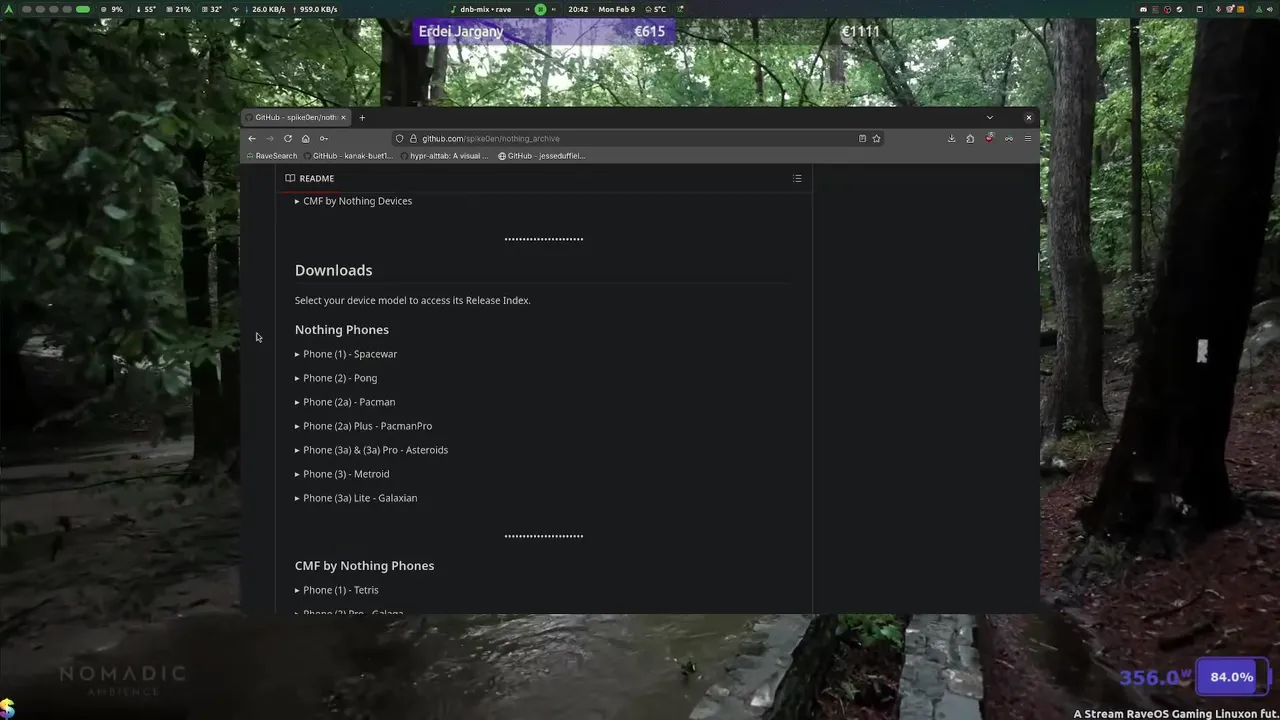Image resolution: width=1280 pixels, height=720 pixels.
Task: Open a new browser tab with plus
Action: (x=362, y=117)
